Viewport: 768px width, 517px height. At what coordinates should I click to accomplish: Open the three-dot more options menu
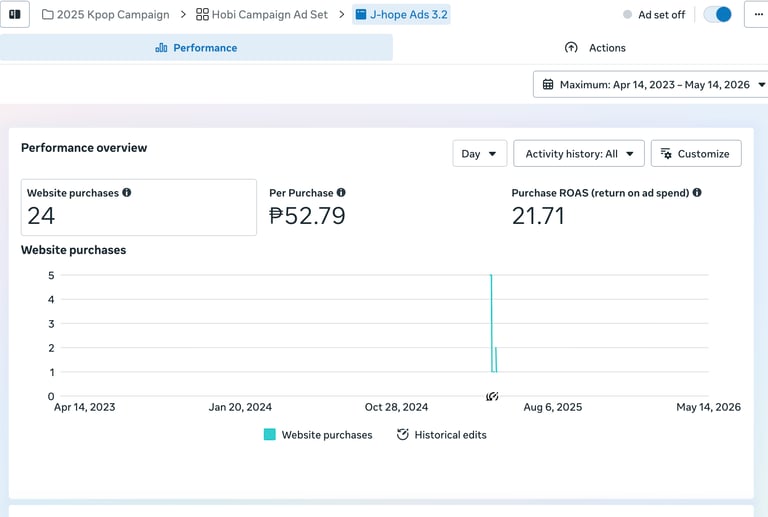(758, 14)
